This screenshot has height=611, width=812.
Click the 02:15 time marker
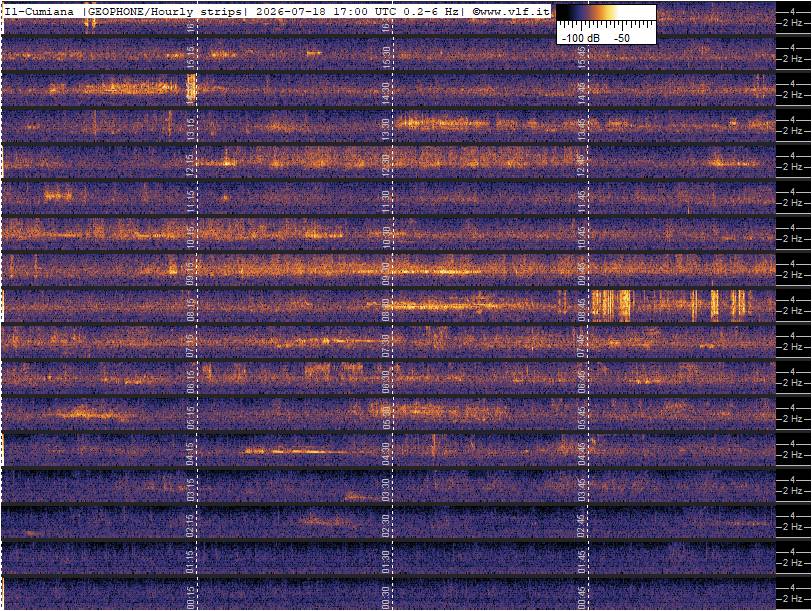[x=190, y=526]
